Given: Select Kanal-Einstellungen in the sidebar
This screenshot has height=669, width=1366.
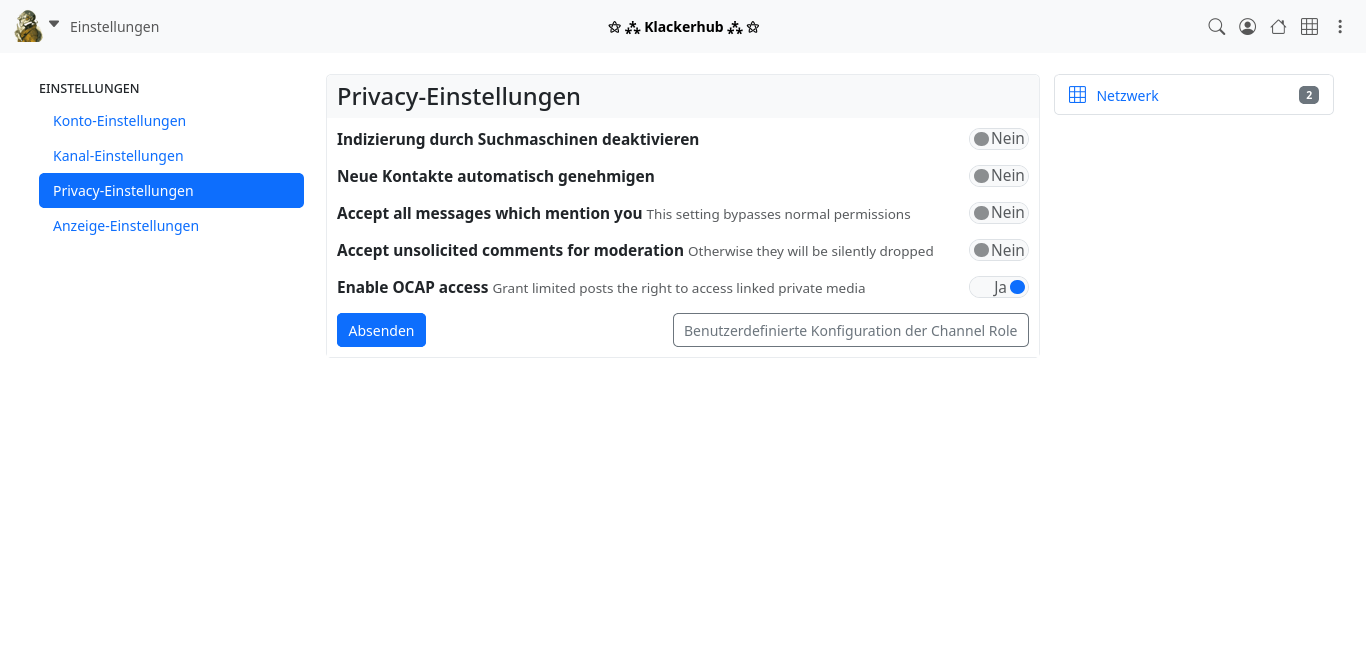Looking at the screenshot, I should pos(118,156).
